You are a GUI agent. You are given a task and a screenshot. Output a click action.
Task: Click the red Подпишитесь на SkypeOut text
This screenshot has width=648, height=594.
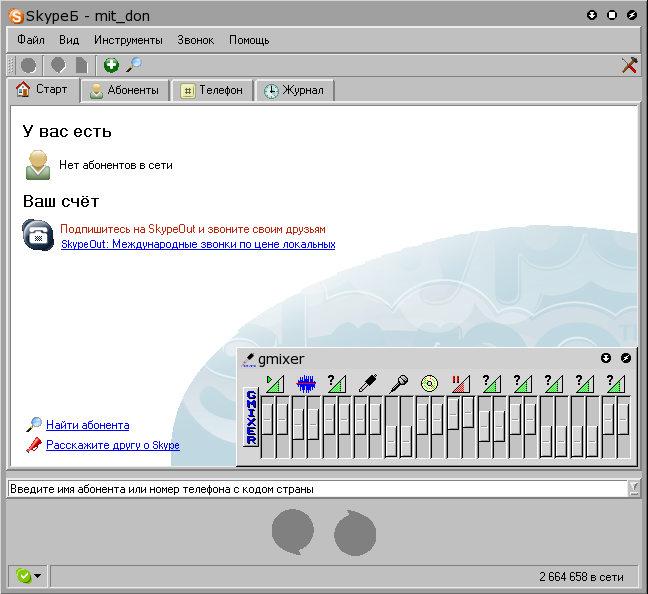click(193, 229)
